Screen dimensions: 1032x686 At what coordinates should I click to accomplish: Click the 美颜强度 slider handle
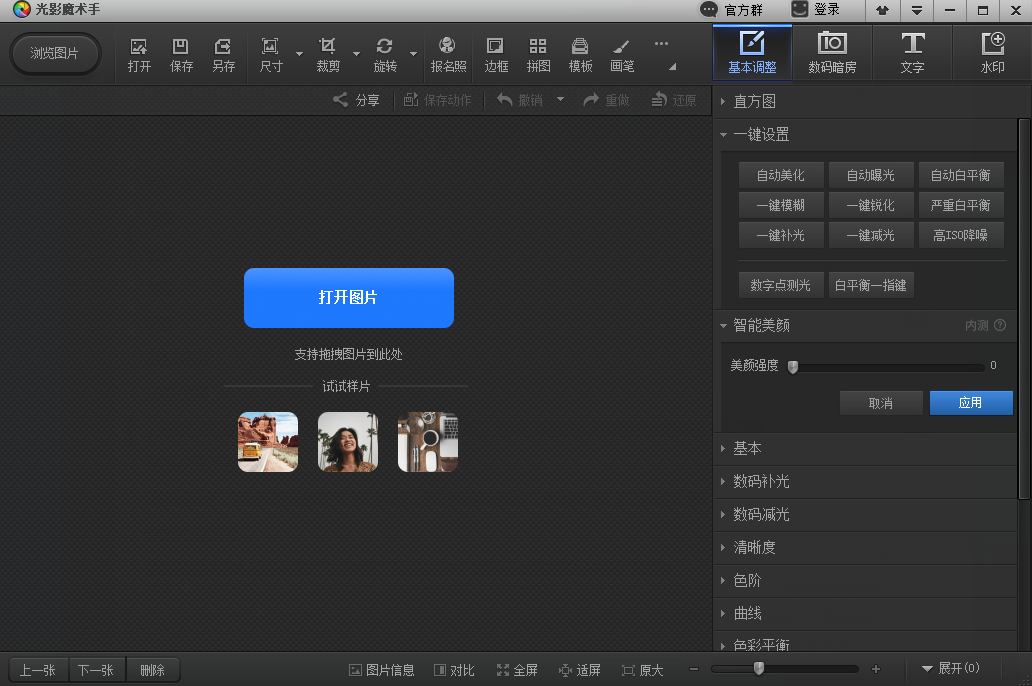click(x=793, y=366)
